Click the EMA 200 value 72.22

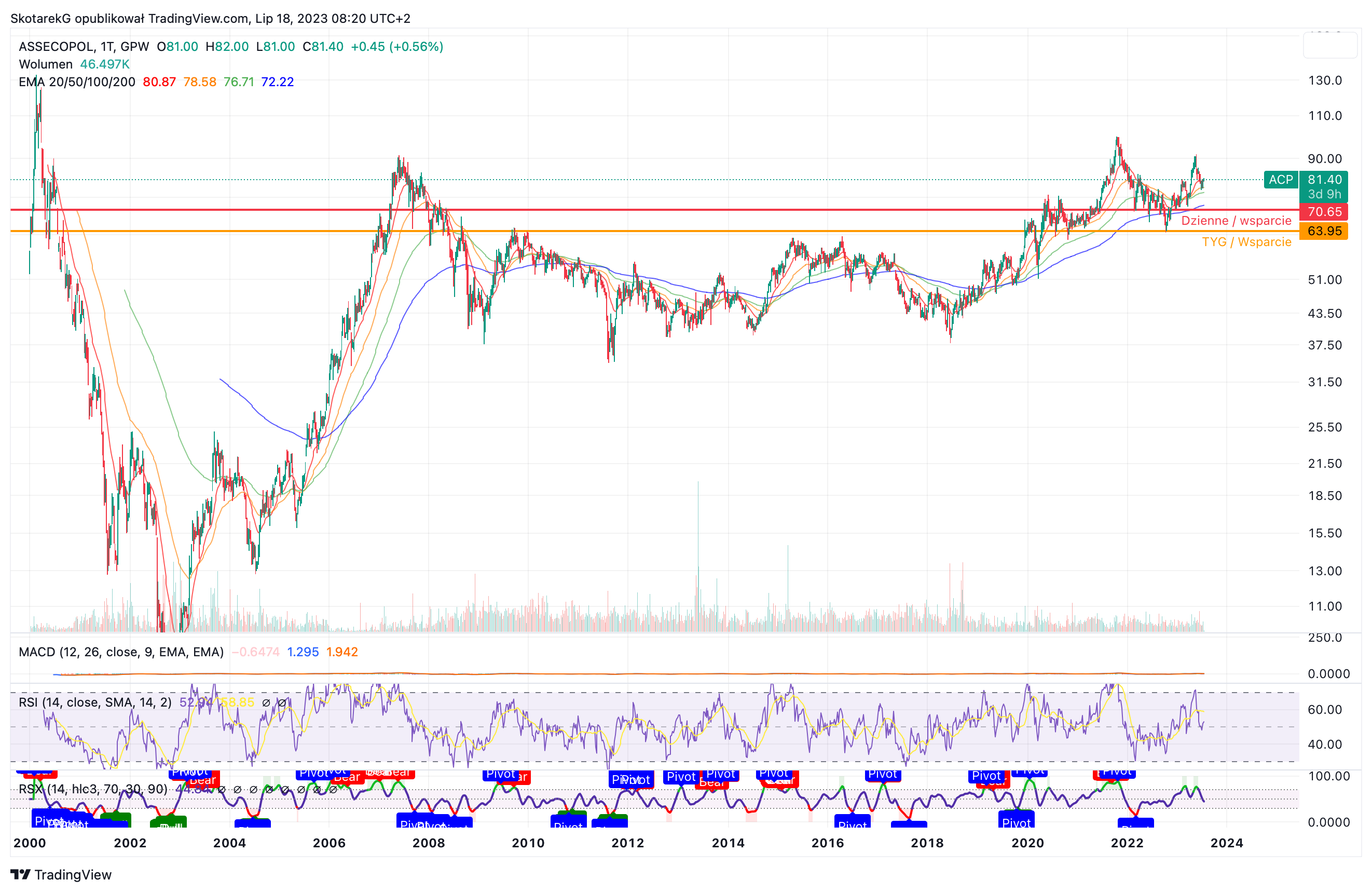(277, 82)
